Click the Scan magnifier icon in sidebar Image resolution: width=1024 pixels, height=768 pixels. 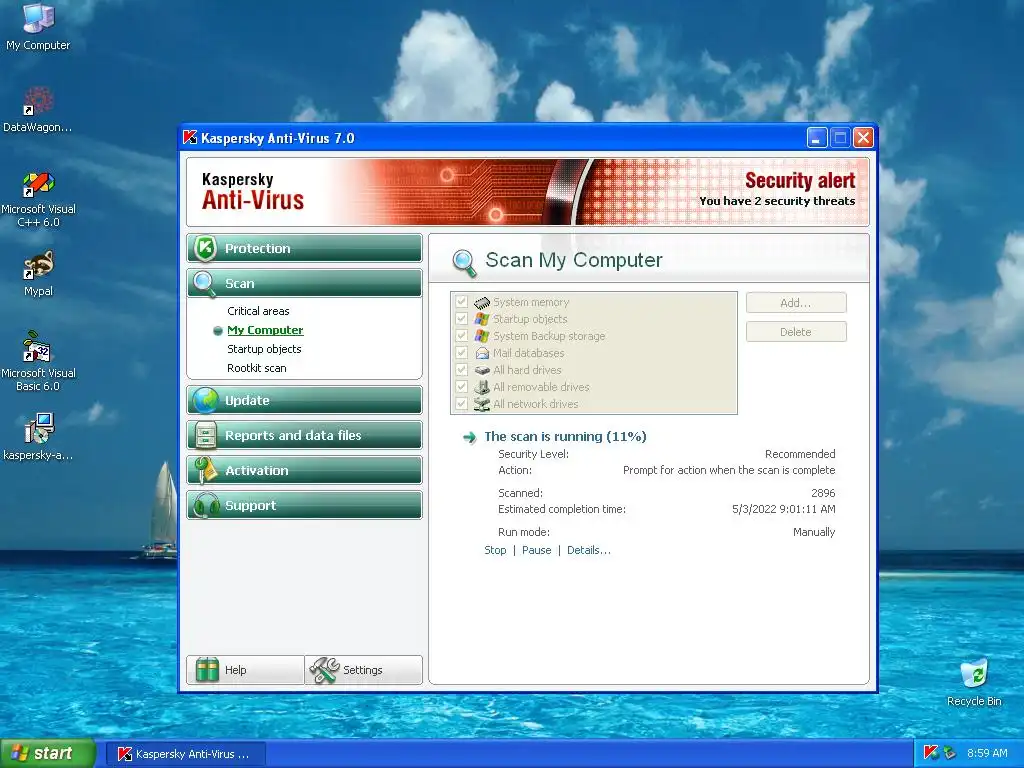point(205,283)
